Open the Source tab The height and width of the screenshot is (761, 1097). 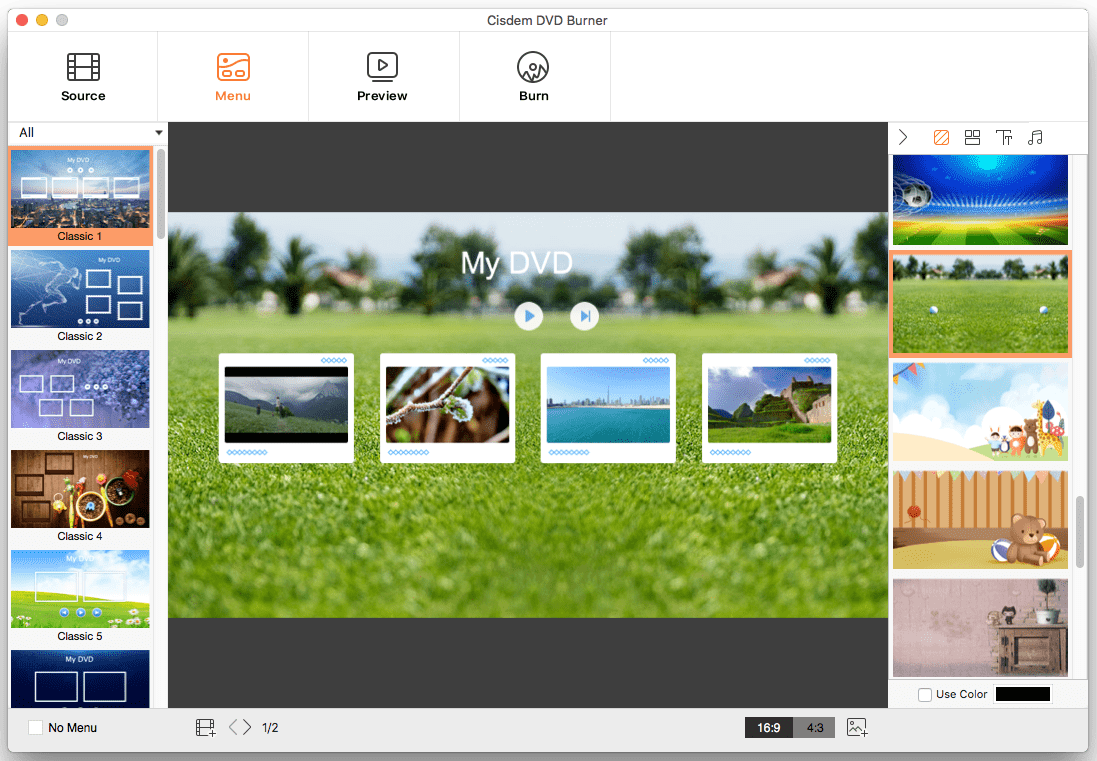(x=83, y=77)
